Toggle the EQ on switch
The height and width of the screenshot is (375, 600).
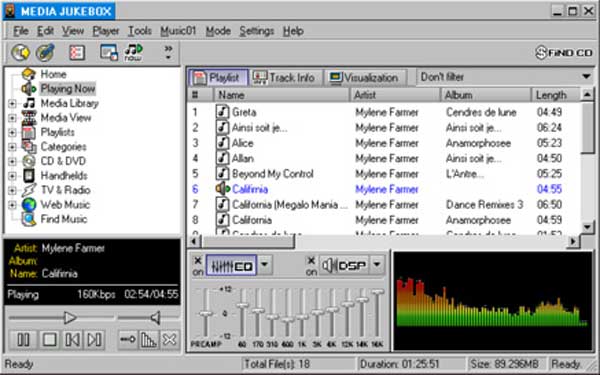tap(197, 266)
